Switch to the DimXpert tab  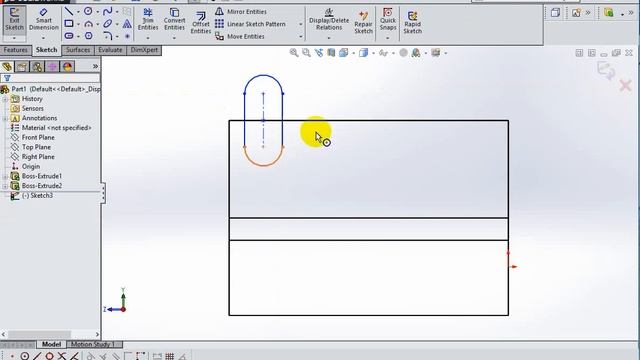point(144,50)
